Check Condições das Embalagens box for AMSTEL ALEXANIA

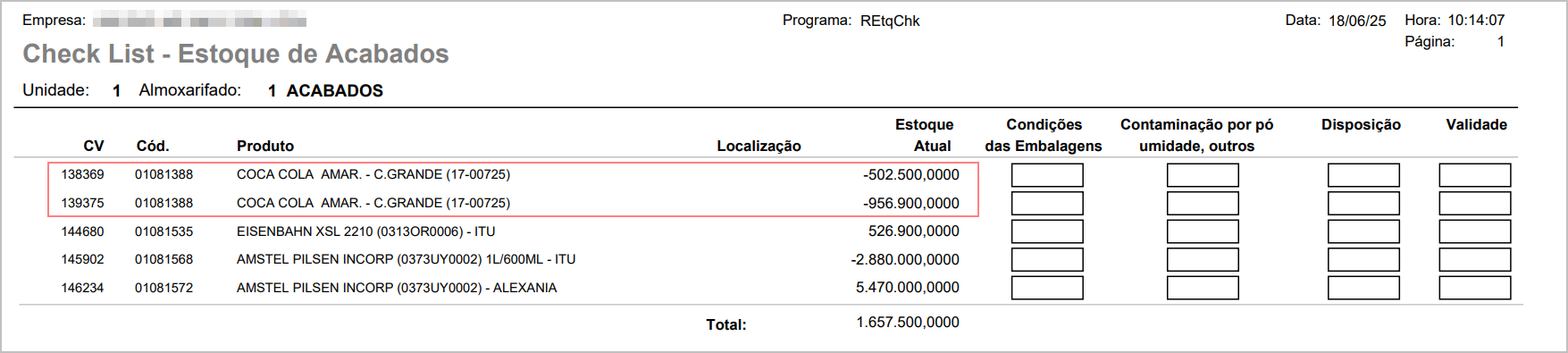pos(1047,288)
